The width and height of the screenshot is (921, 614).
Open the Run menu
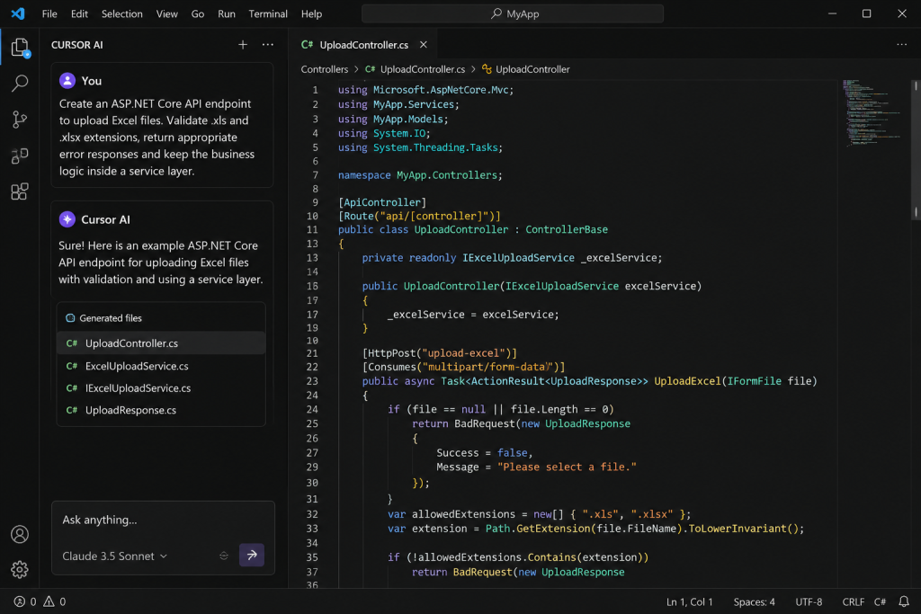pyautogui.click(x=226, y=14)
